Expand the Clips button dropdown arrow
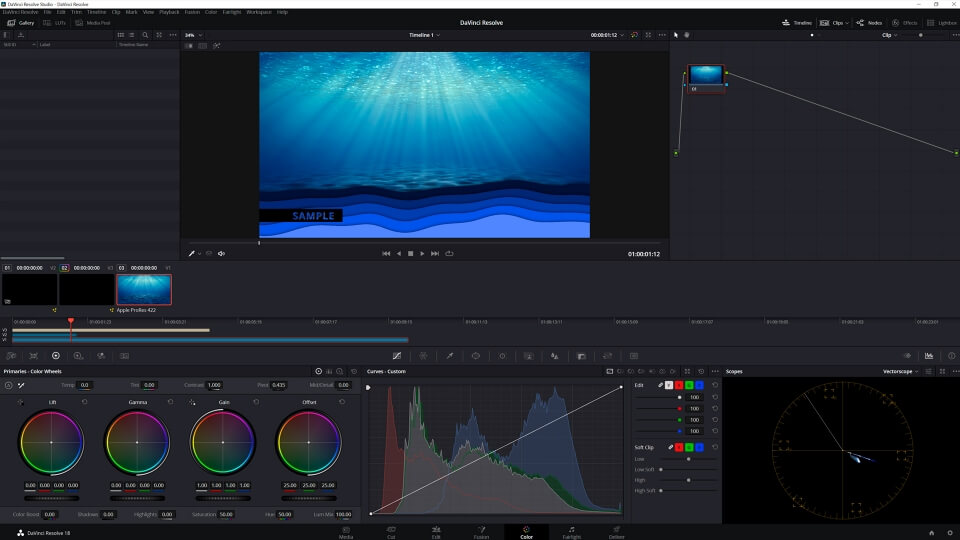 pos(847,23)
